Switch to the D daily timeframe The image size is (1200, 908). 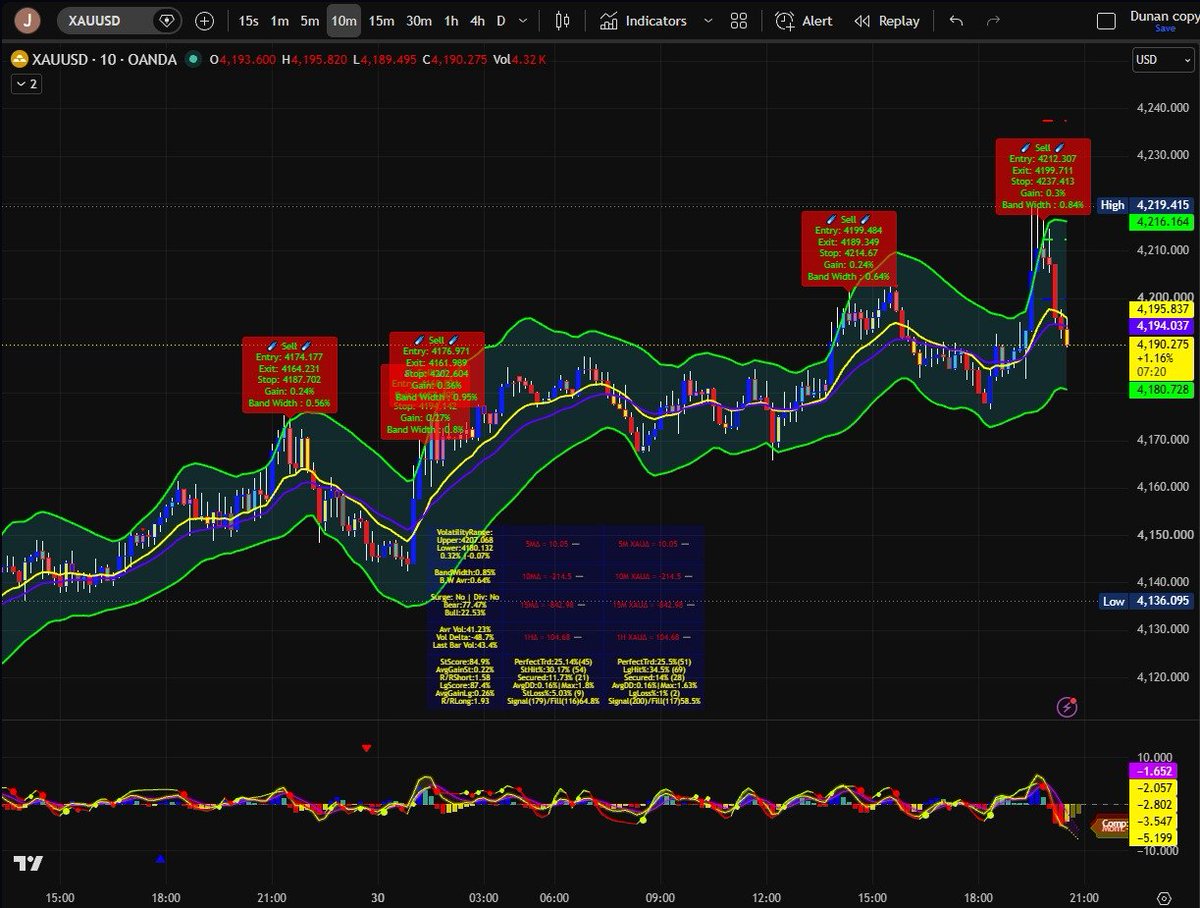click(x=501, y=20)
